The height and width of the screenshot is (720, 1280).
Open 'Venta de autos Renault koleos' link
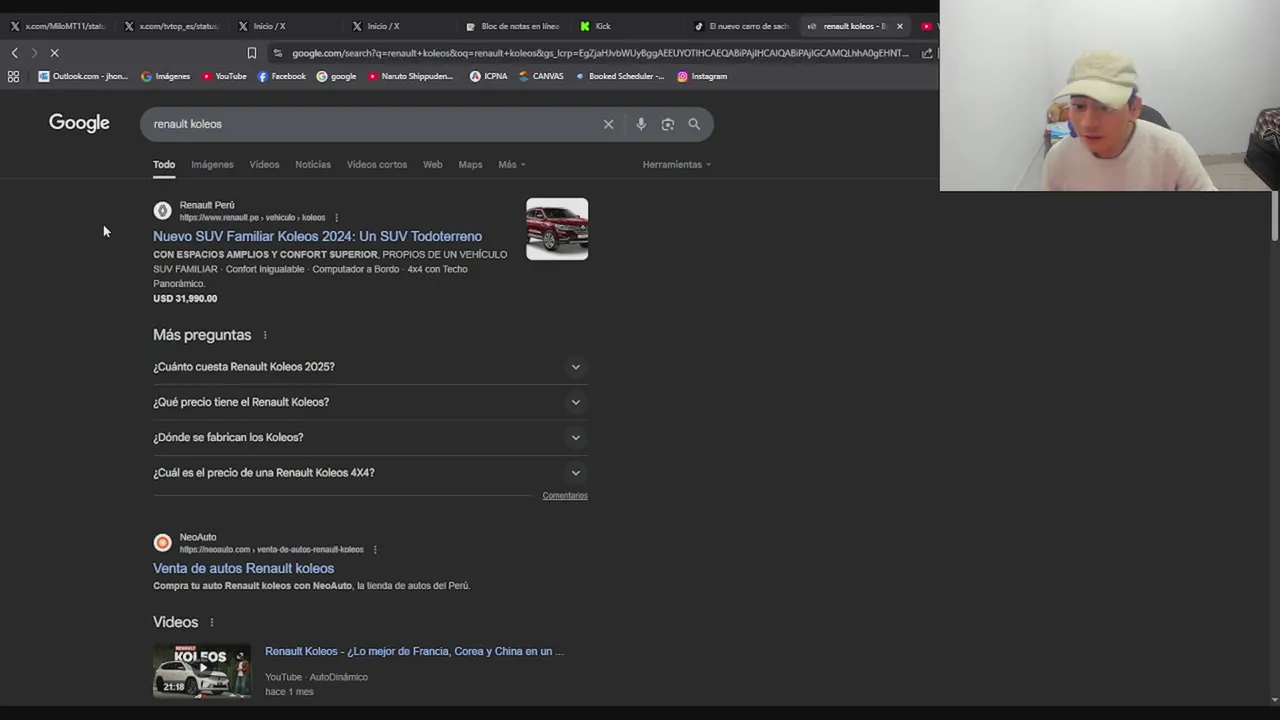pyautogui.click(x=243, y=568)
